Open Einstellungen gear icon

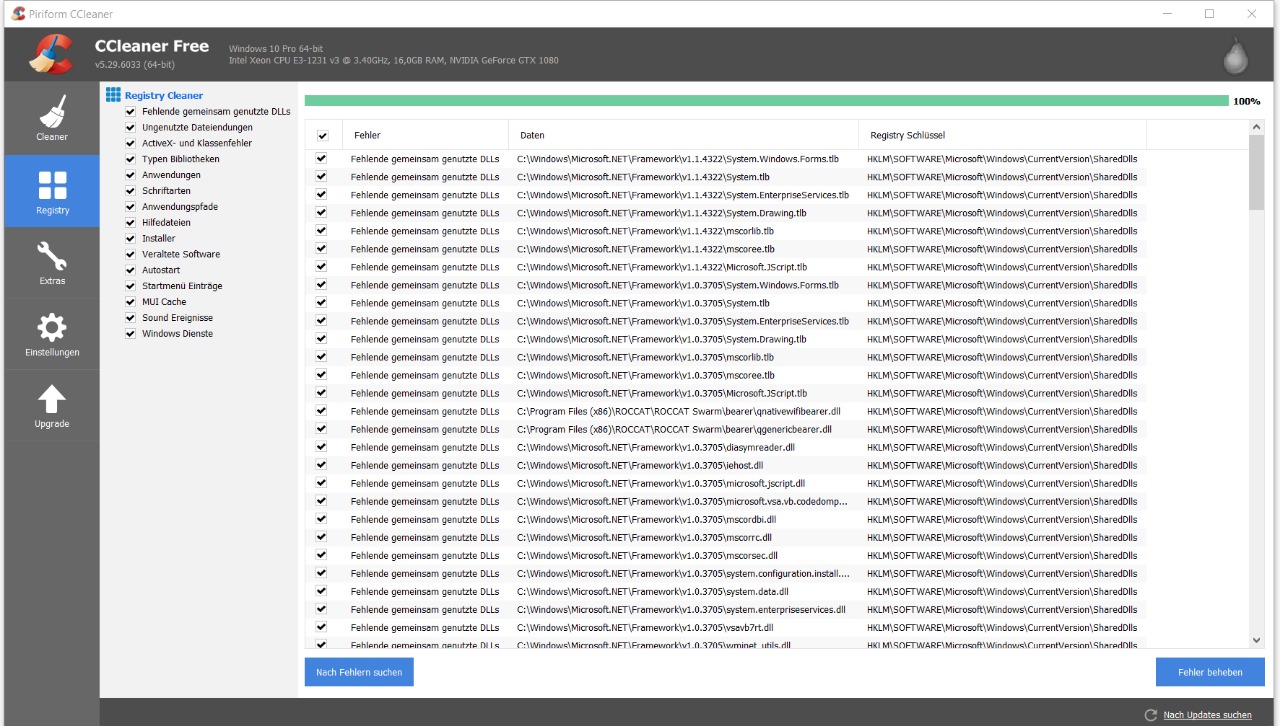(52, 328)
